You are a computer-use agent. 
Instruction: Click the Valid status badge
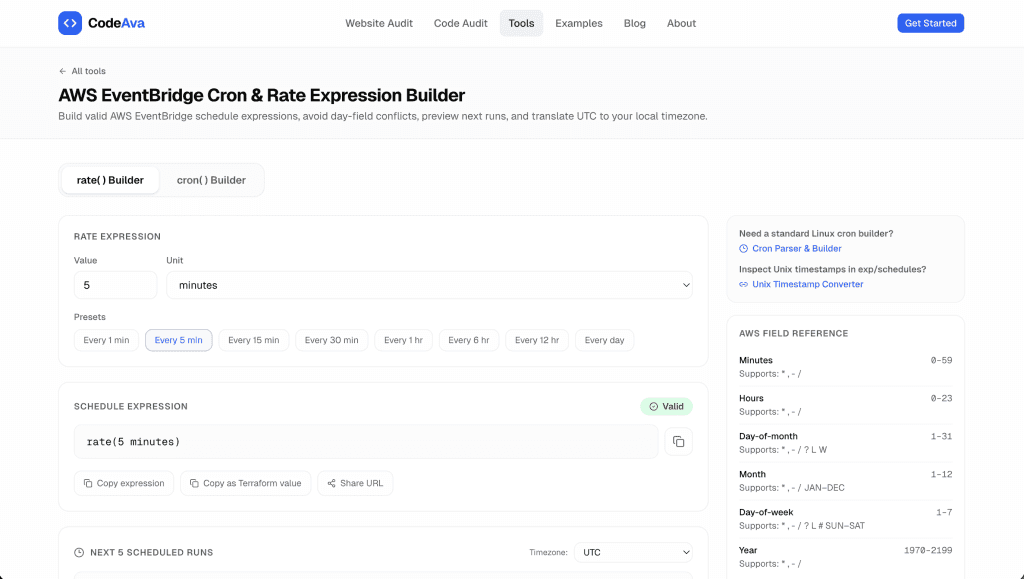(666, 407)
